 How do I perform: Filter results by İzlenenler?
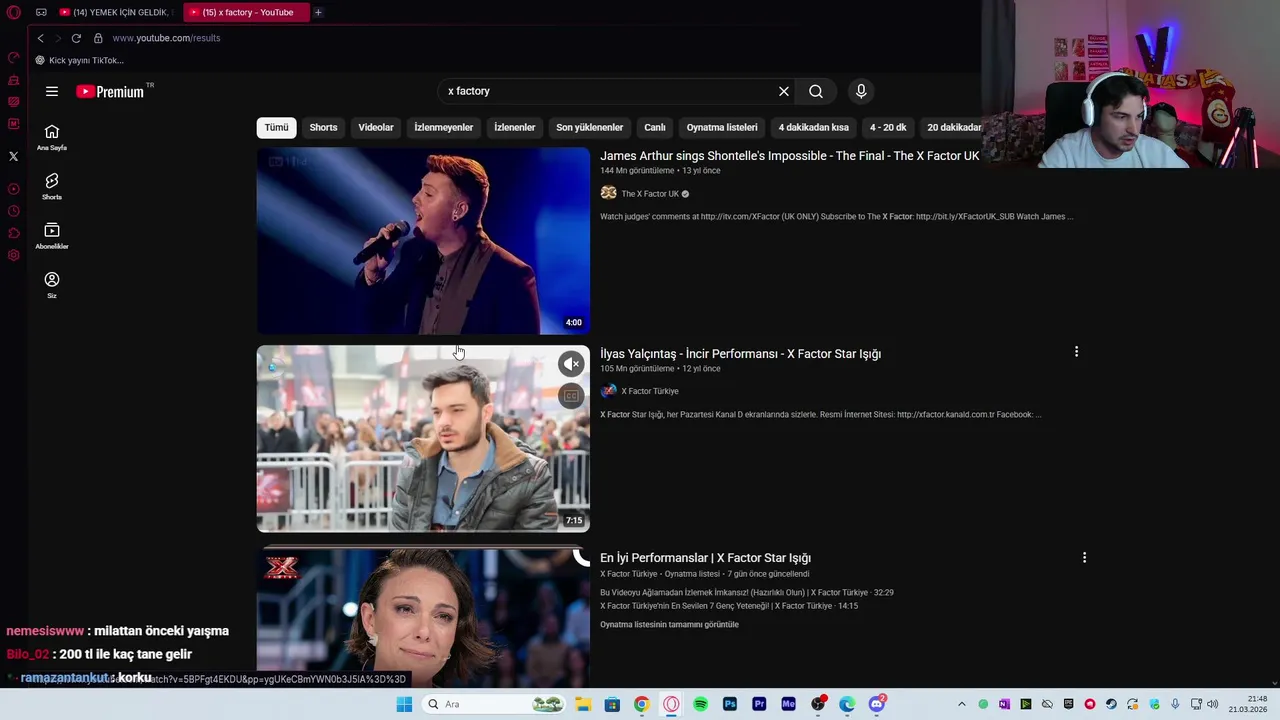tap(514, 127)
